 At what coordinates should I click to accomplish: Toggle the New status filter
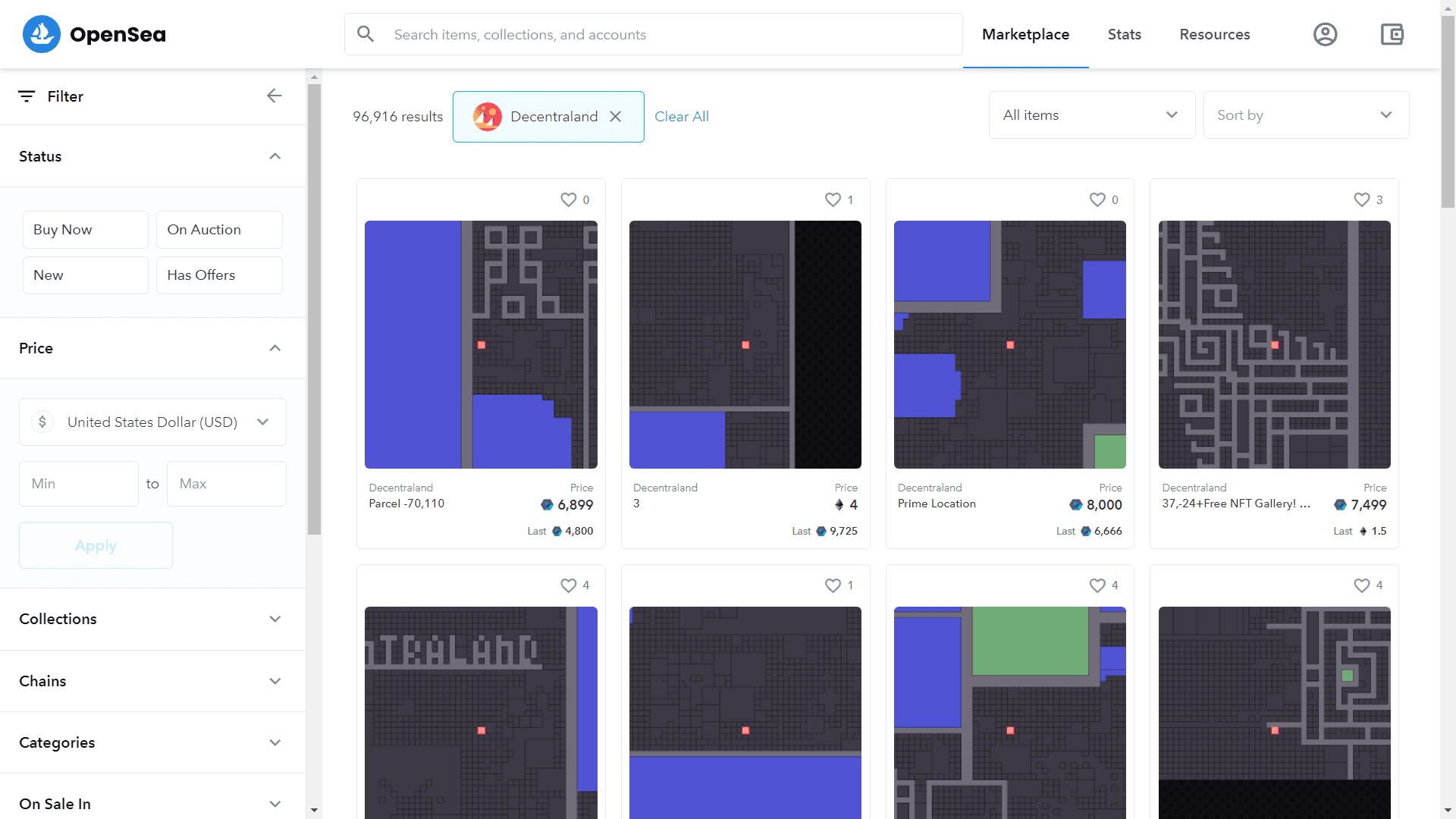click(x=86, y=275)
